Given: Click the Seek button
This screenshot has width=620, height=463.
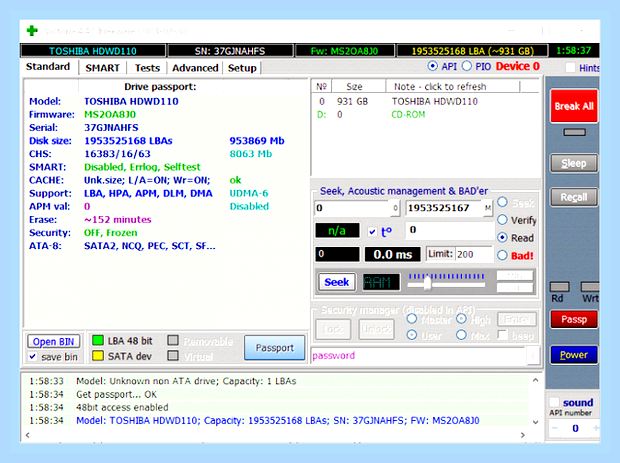Looking at the screenshot, I should click(x=336, y=282).
